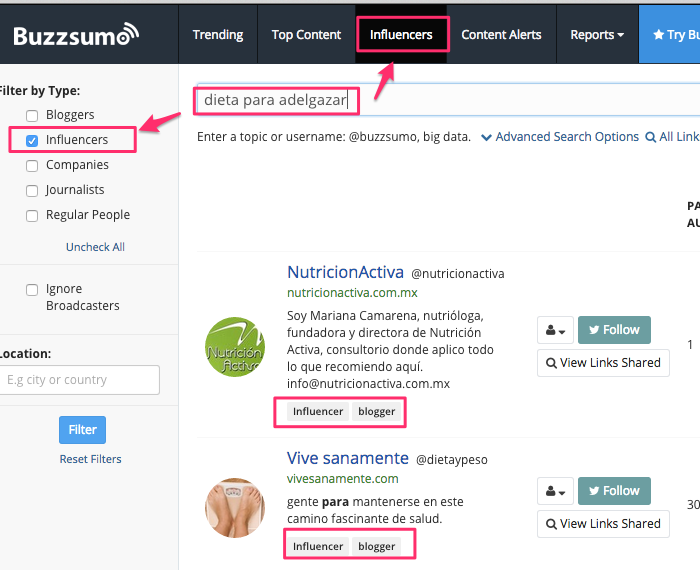700x570 pixels.
Task: Switch to the Trending tab
Action: [218, 35]
